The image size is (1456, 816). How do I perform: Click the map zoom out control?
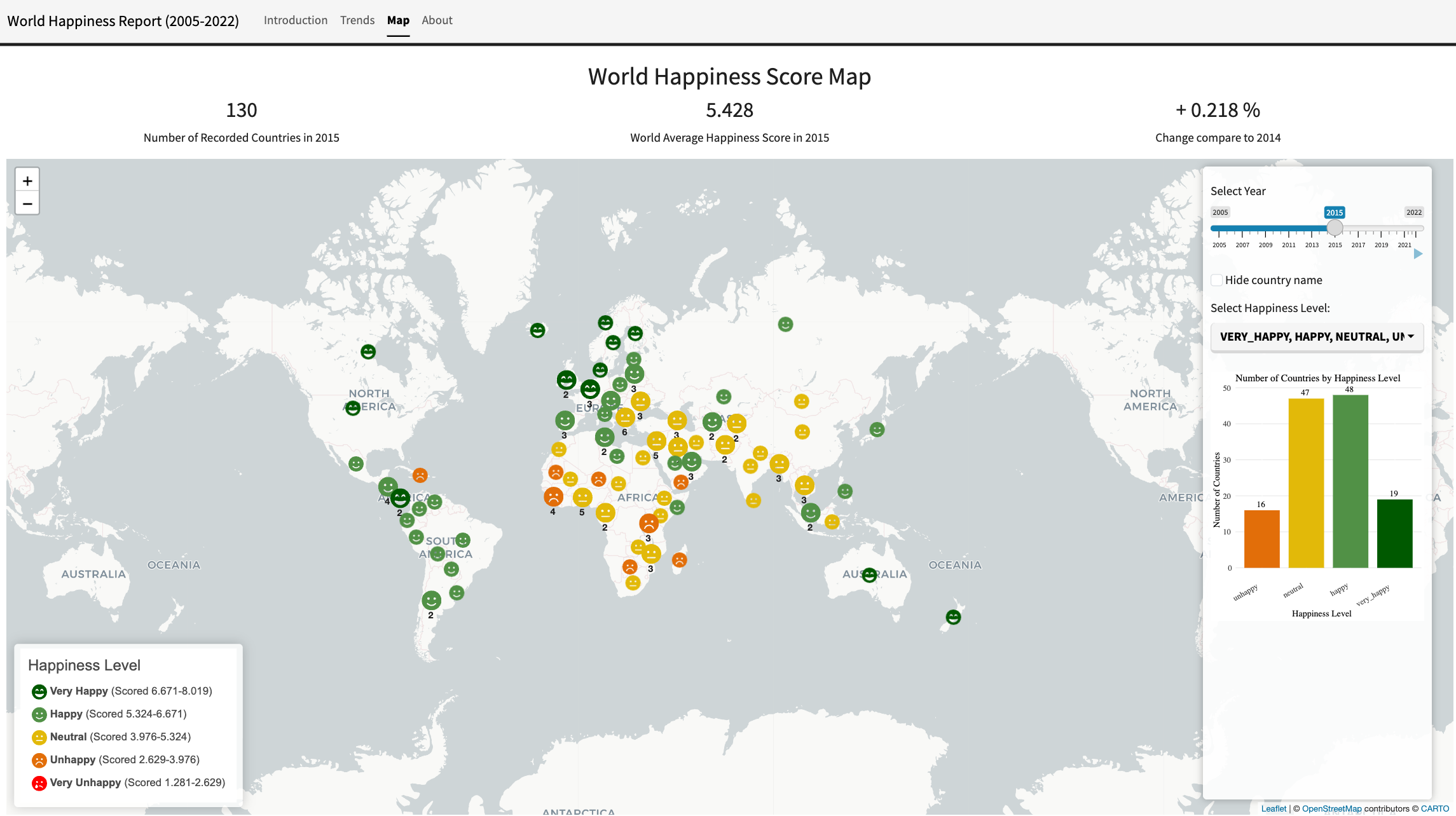coord(27,203)
